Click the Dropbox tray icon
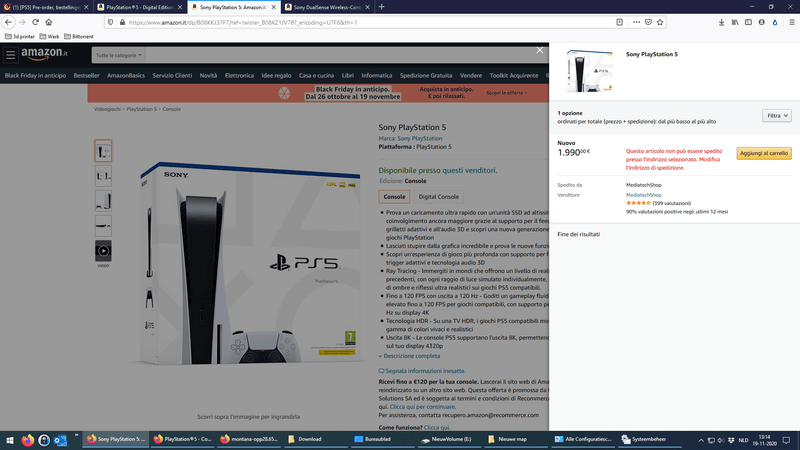This screenshot has width=800, height=450. [x=731, y=440]
